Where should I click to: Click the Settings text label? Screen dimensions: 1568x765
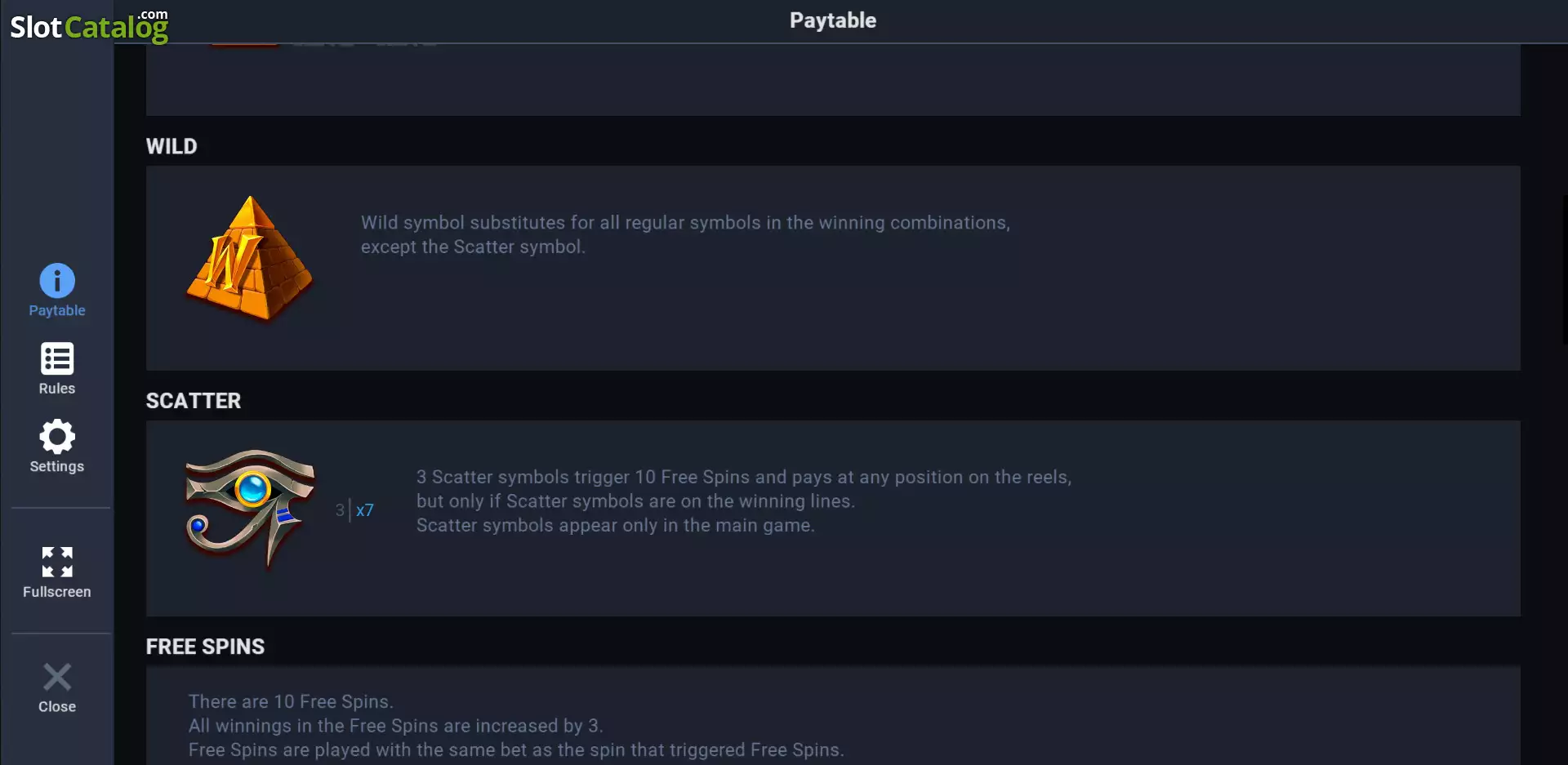click(x=57, y=466)
